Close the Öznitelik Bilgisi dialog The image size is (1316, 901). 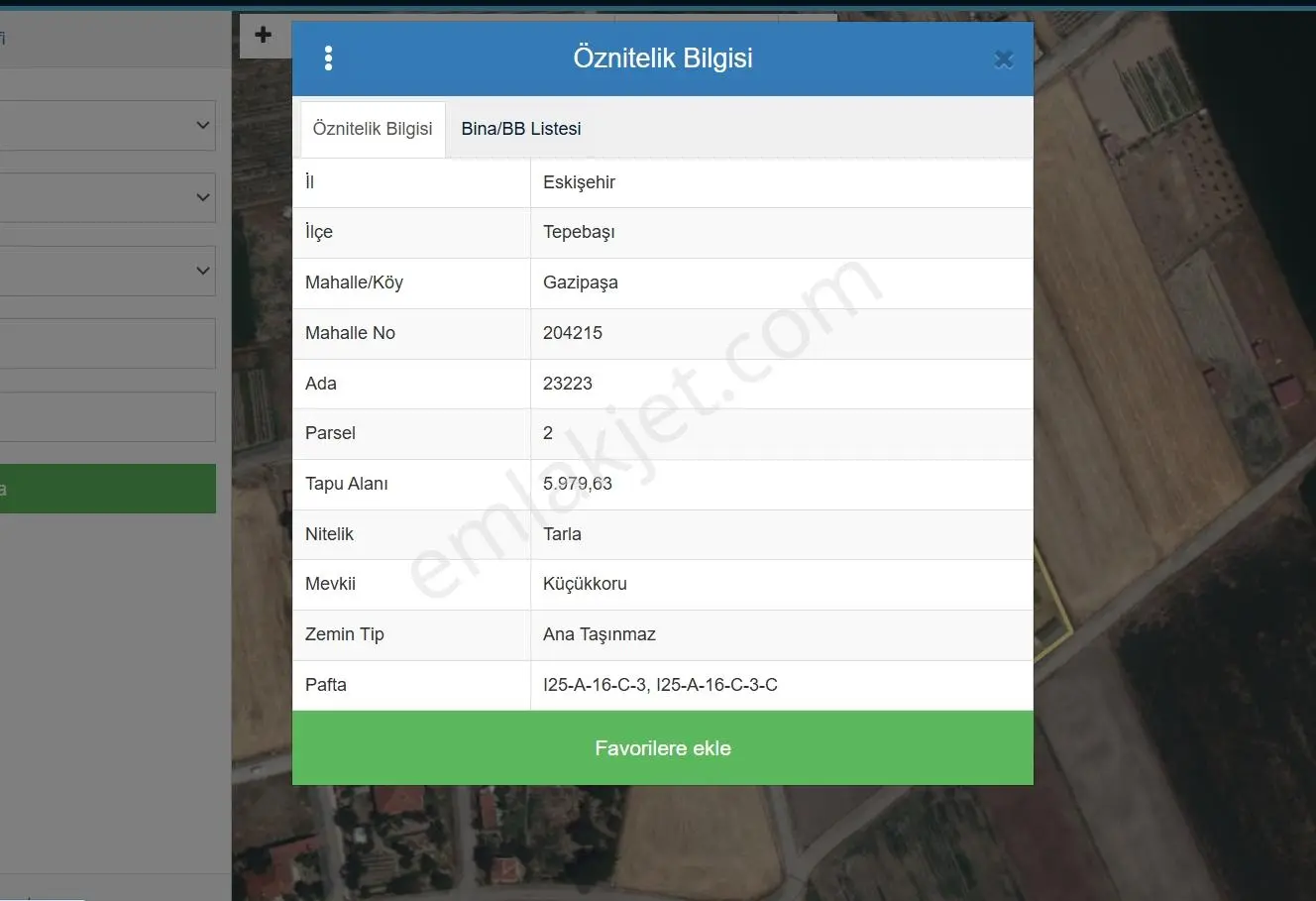click(1003, 59)
